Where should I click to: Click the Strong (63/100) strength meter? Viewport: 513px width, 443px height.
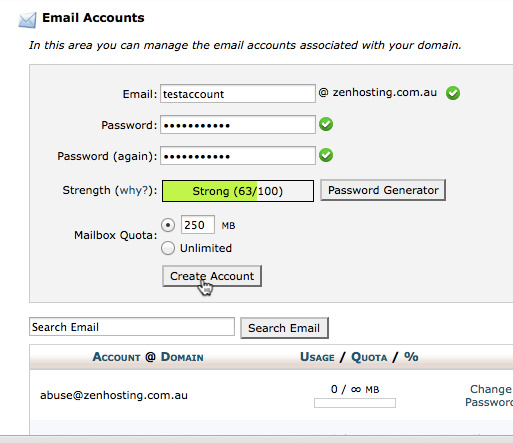(x=238, y=191)
